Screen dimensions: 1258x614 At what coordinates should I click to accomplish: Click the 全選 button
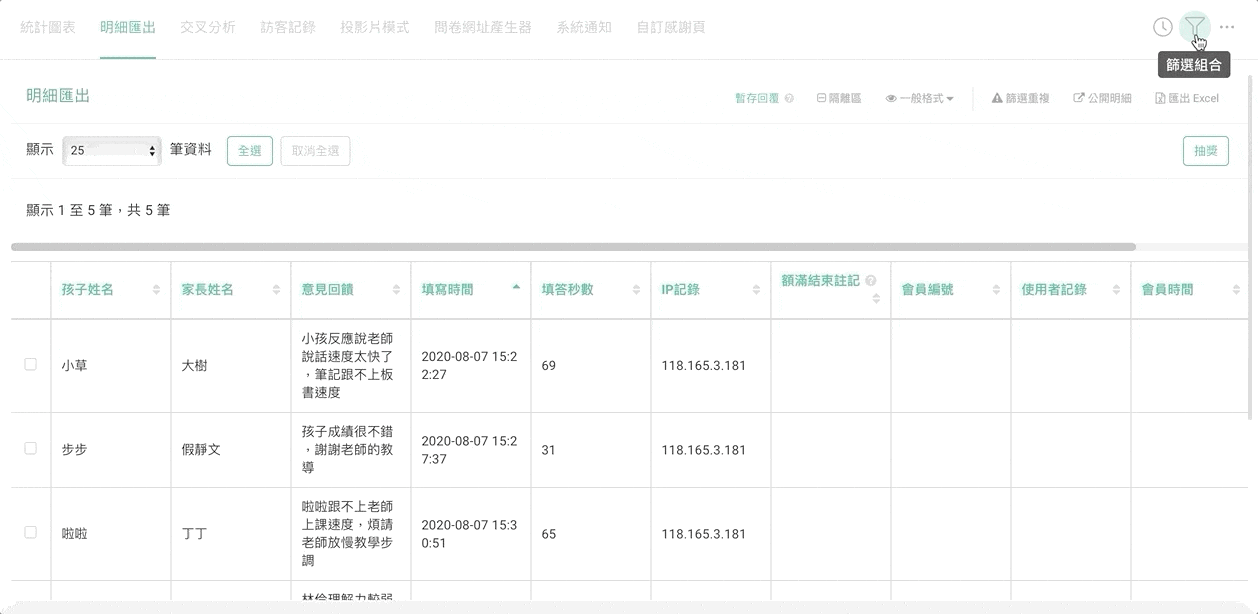[x=249, y=151]
